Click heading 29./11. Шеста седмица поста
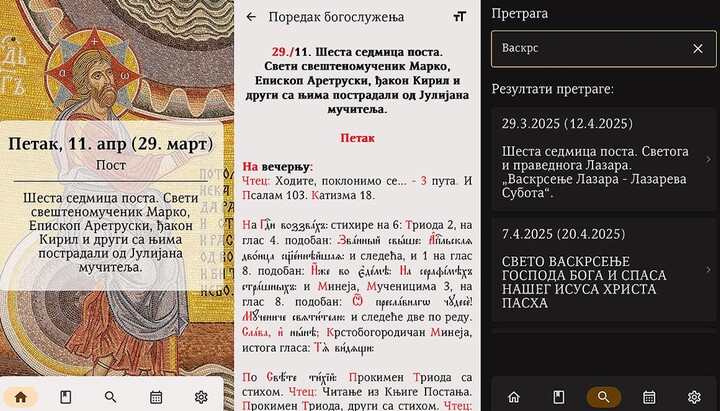The width and height of the screenshot is (720, 411). pos(357,52)
